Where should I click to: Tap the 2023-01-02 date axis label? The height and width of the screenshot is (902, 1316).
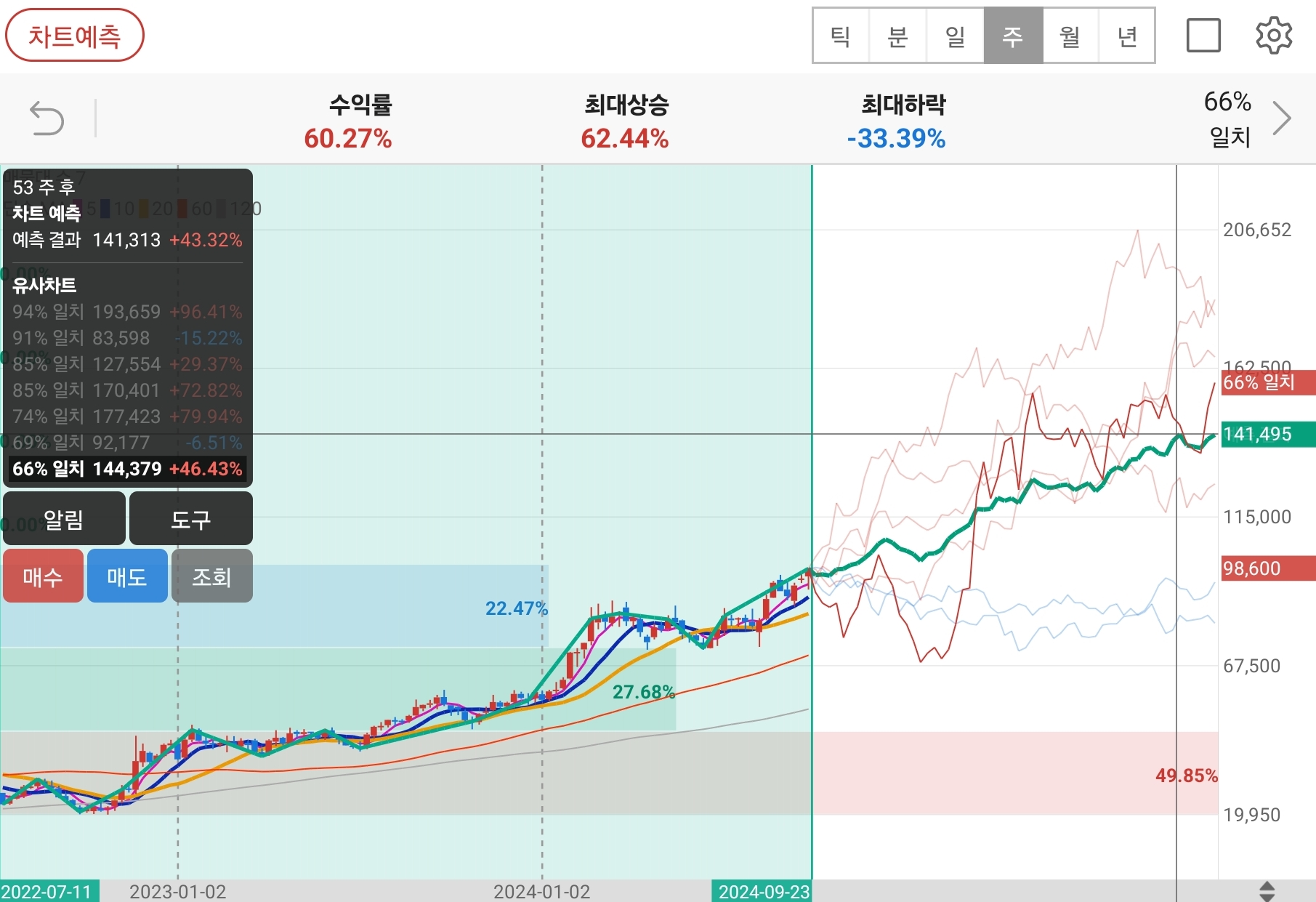coord(177,891)
